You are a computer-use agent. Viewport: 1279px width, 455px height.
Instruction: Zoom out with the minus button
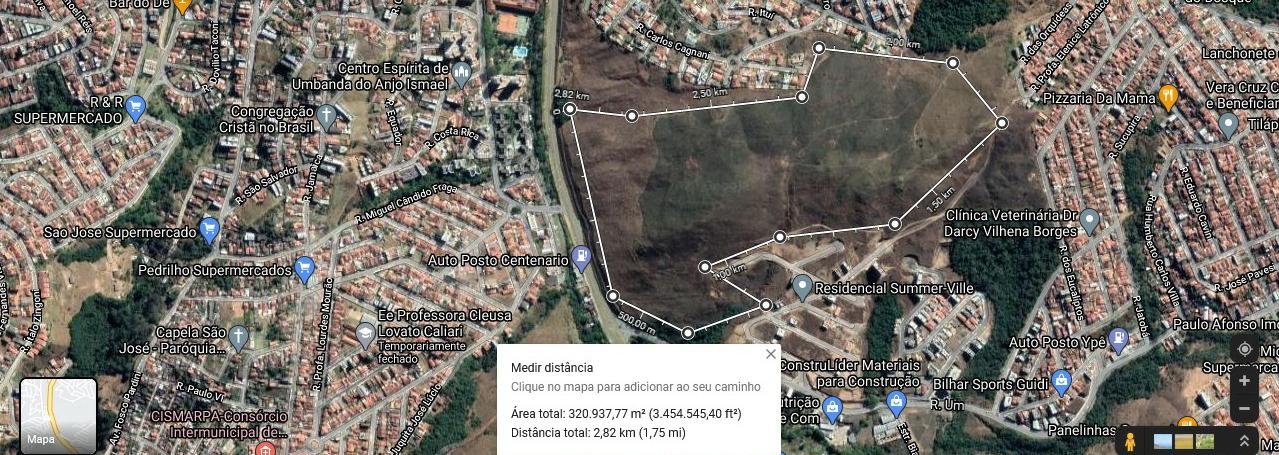(x=1245, y=408)
